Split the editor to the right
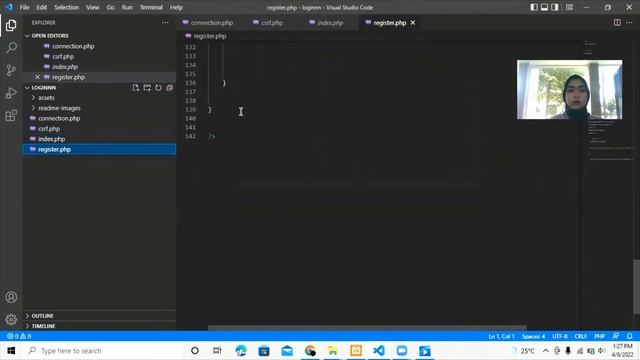640x360 pixels. click(x=617, y=23)
